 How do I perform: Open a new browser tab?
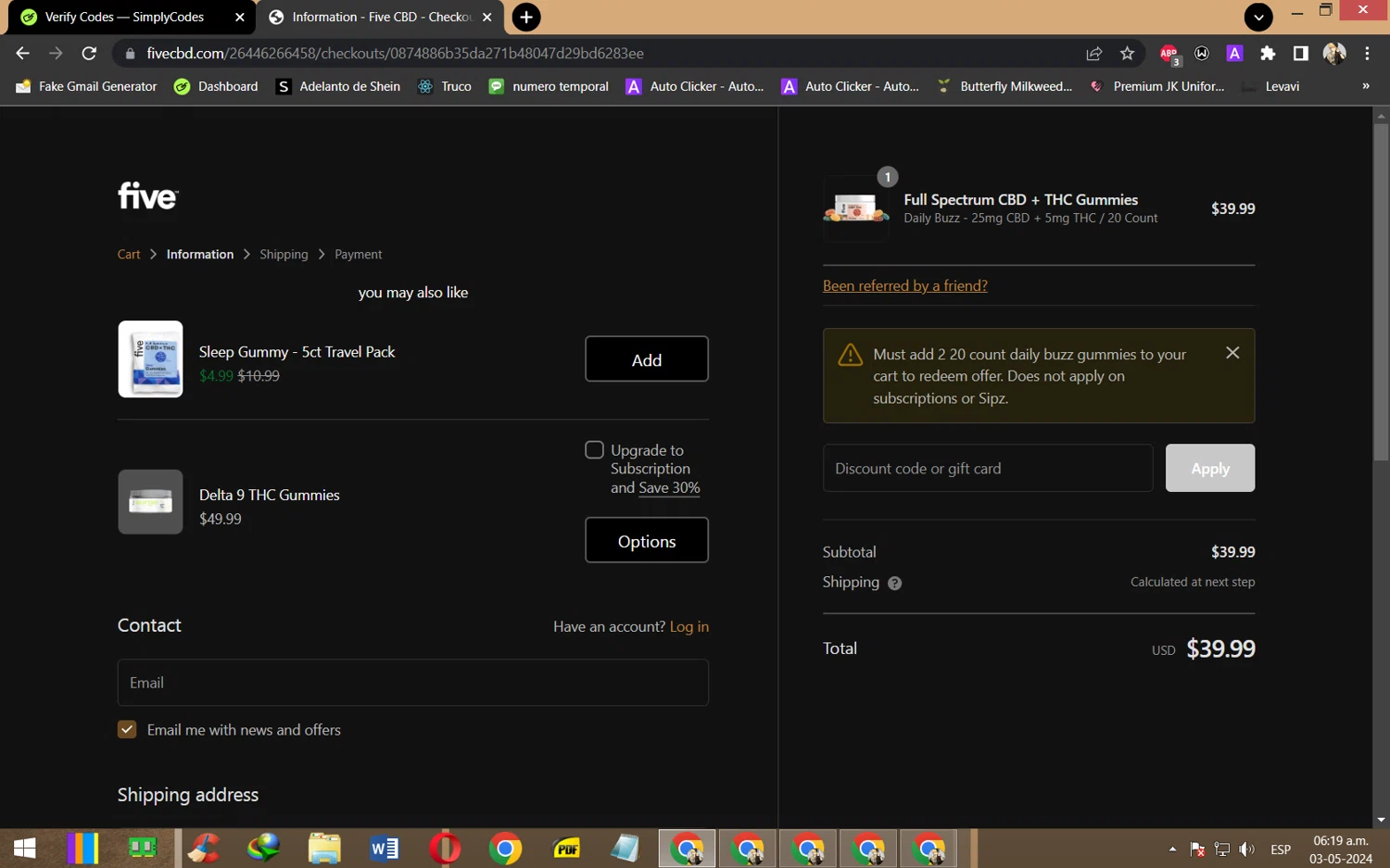pos(526,17)
